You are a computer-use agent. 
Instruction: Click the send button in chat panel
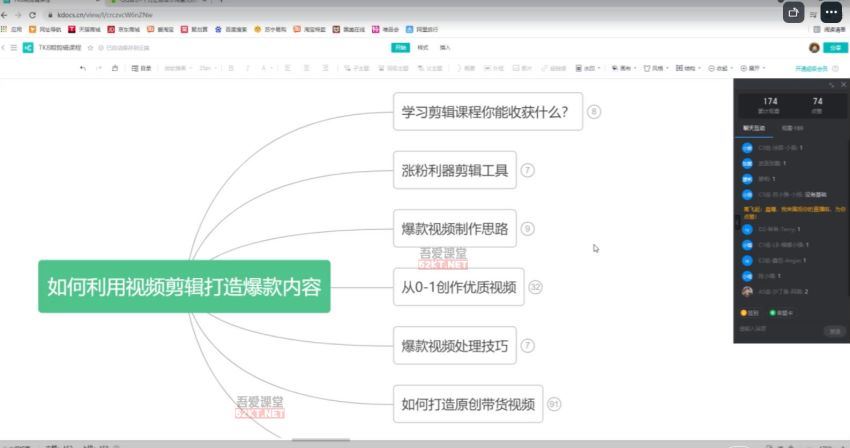832,331
